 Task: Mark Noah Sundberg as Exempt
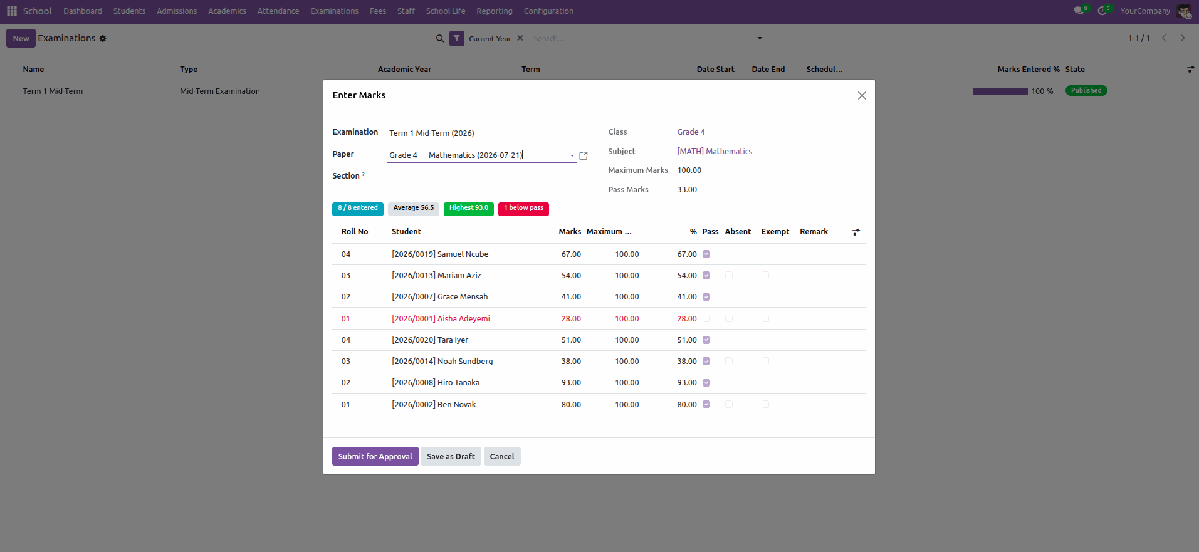[765, 361]
